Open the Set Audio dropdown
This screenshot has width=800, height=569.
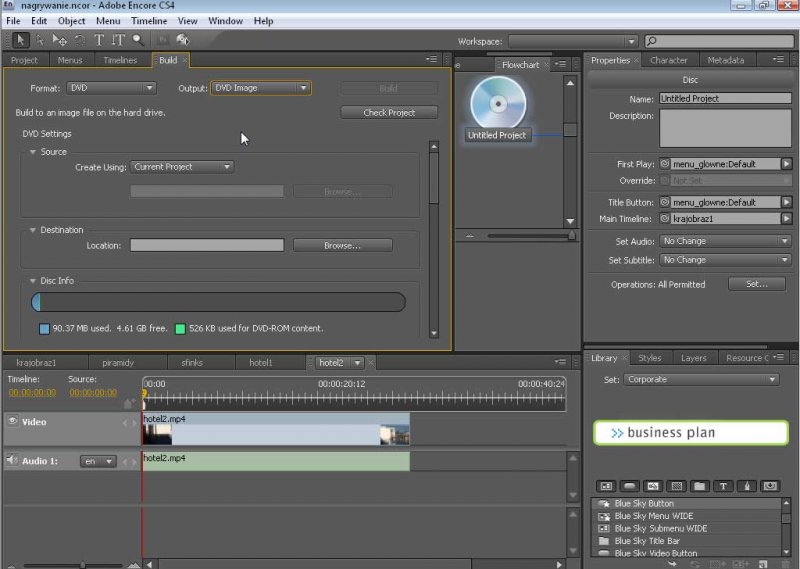724,241
